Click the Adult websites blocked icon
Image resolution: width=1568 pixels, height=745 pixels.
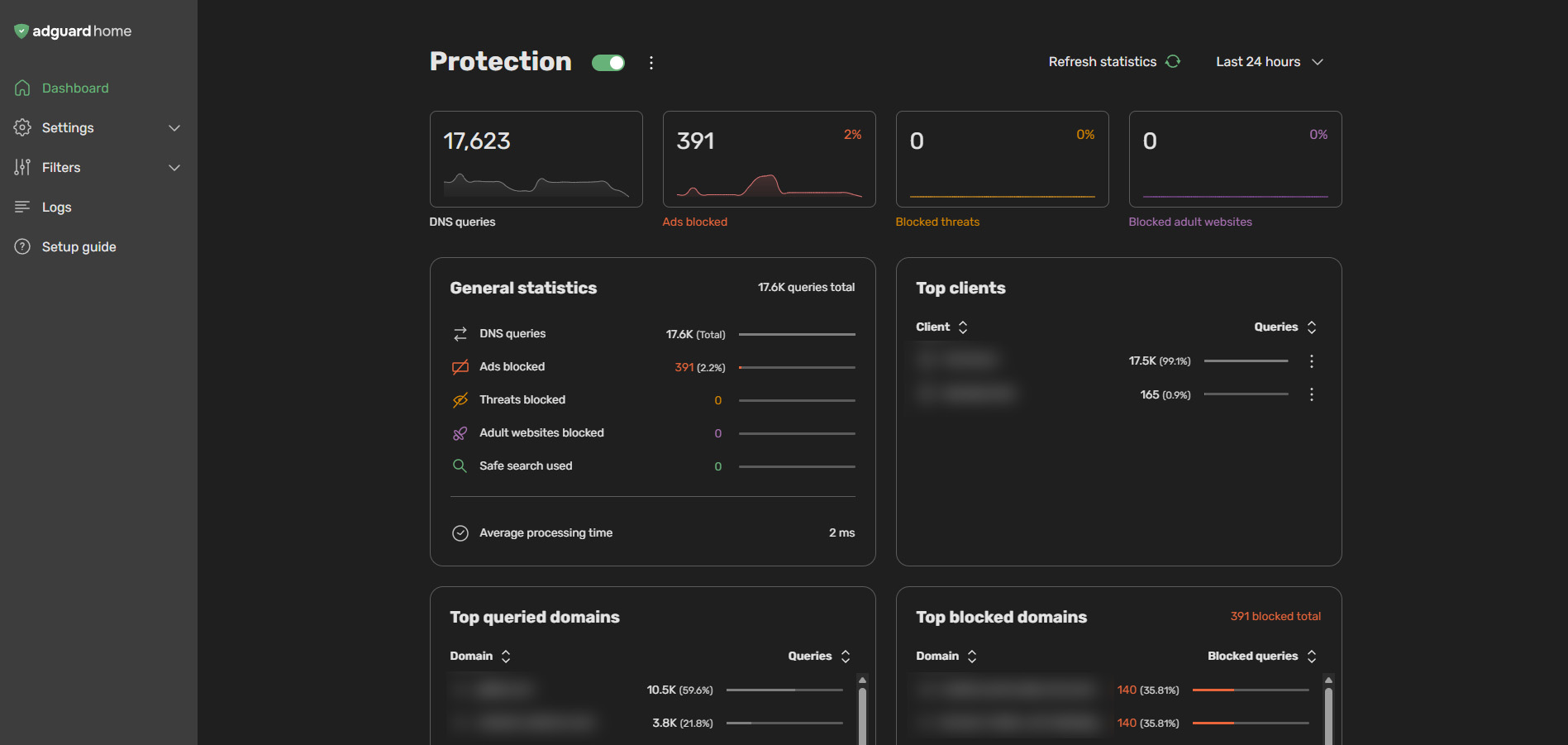[x=460, y=433]
